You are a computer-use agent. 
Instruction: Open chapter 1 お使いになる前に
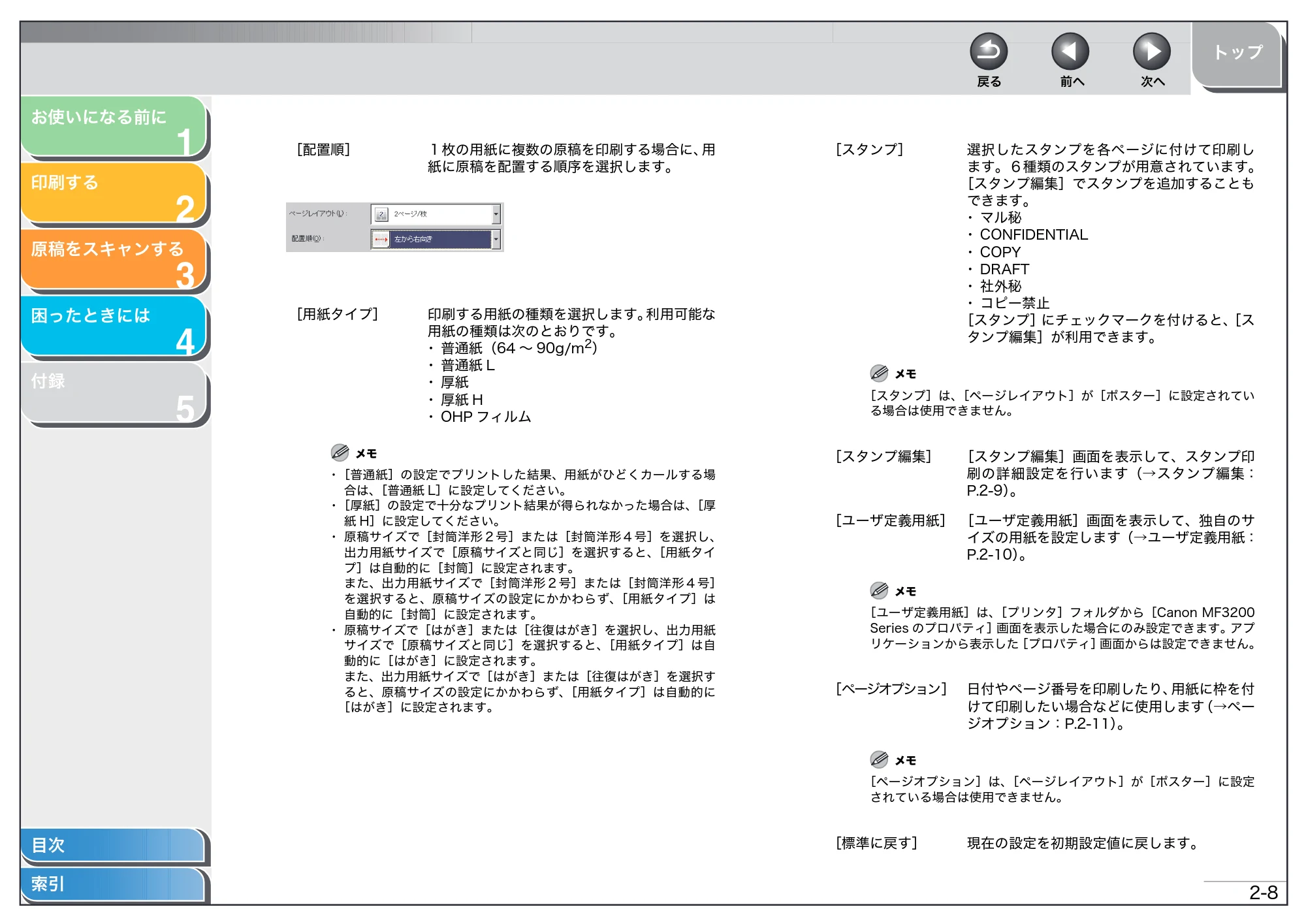pyautogui.click(x=114, y=126)
